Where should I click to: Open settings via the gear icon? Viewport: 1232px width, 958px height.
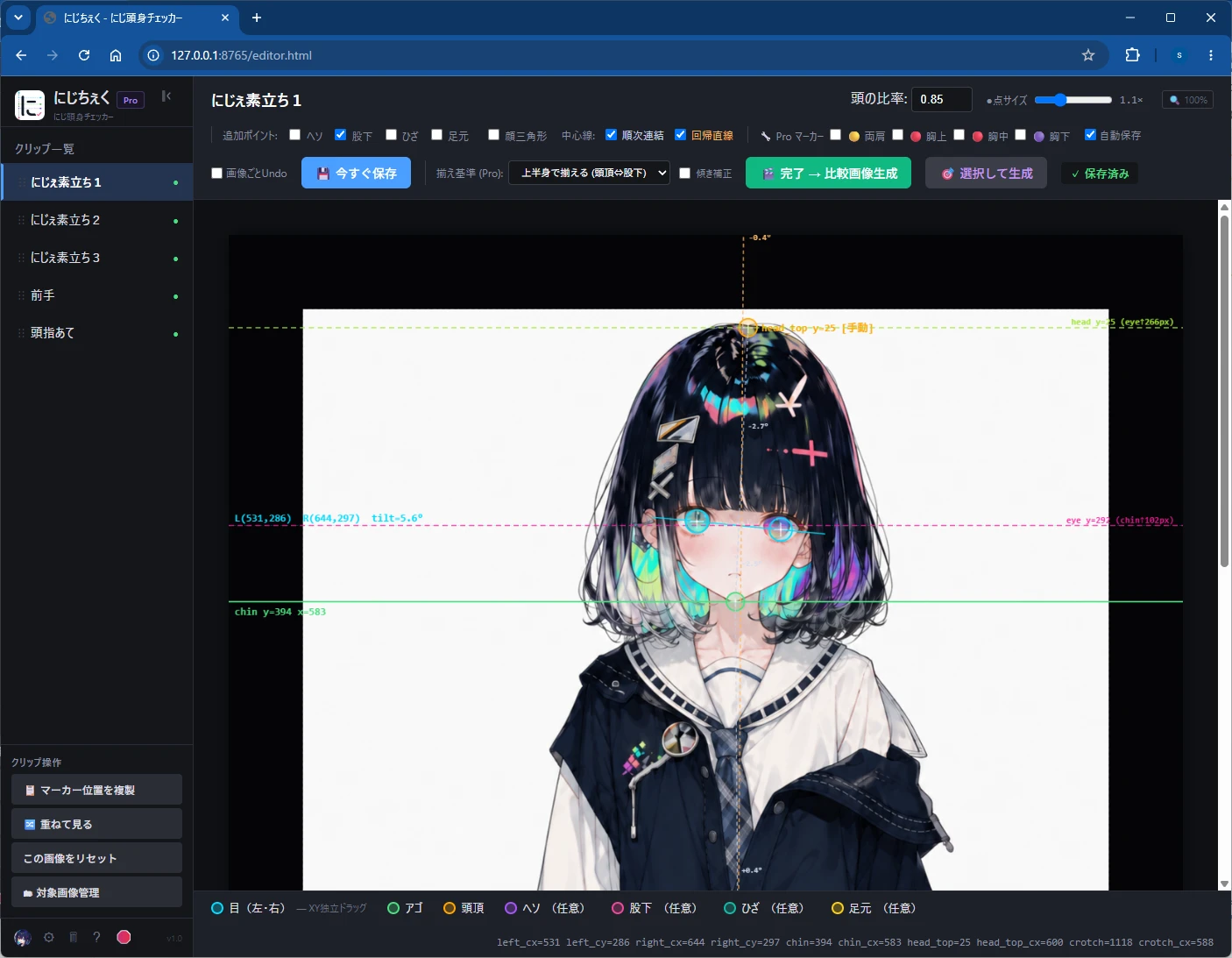[49, 937]
